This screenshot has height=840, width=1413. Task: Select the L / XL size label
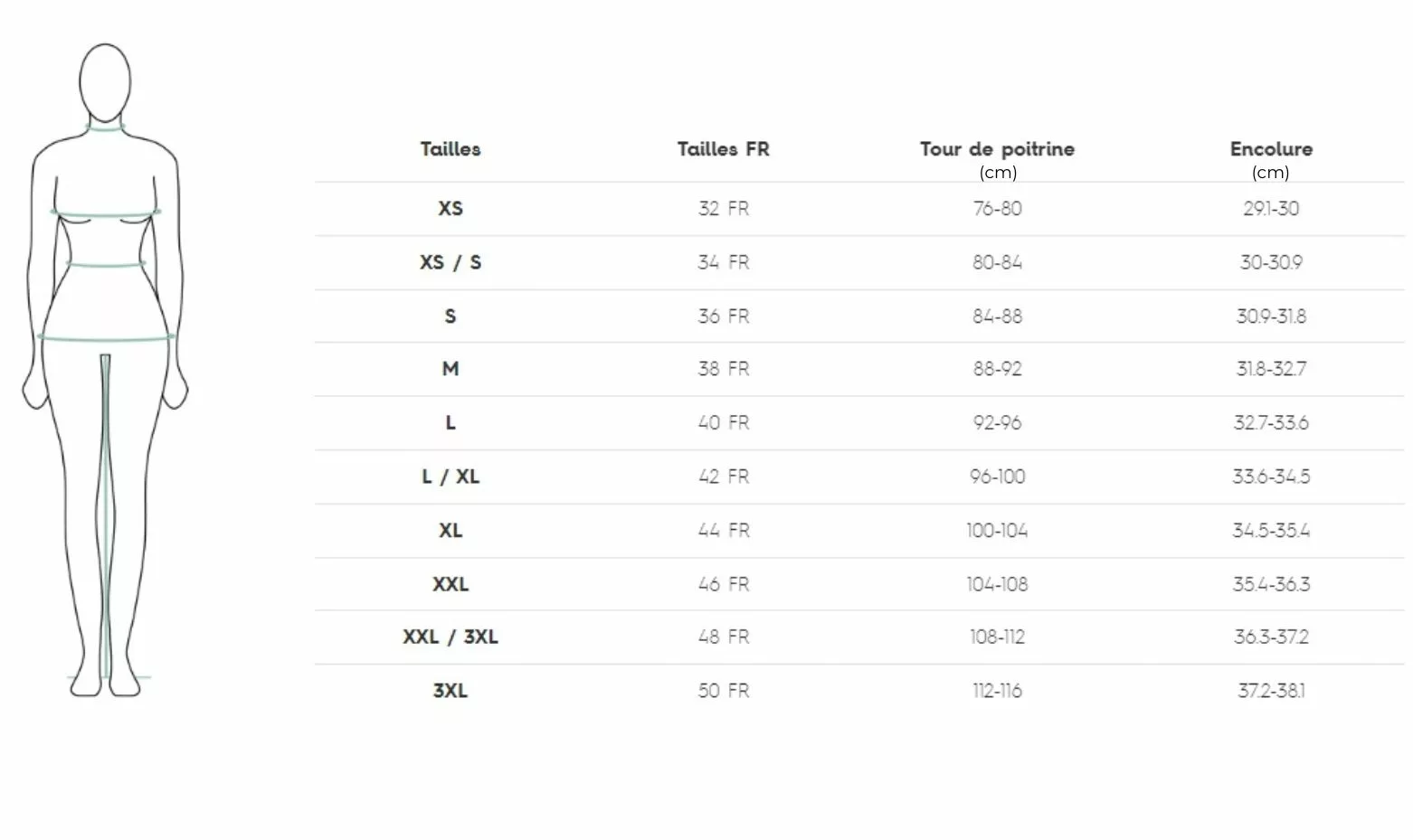pyautogui.click(x=450, y=477)
